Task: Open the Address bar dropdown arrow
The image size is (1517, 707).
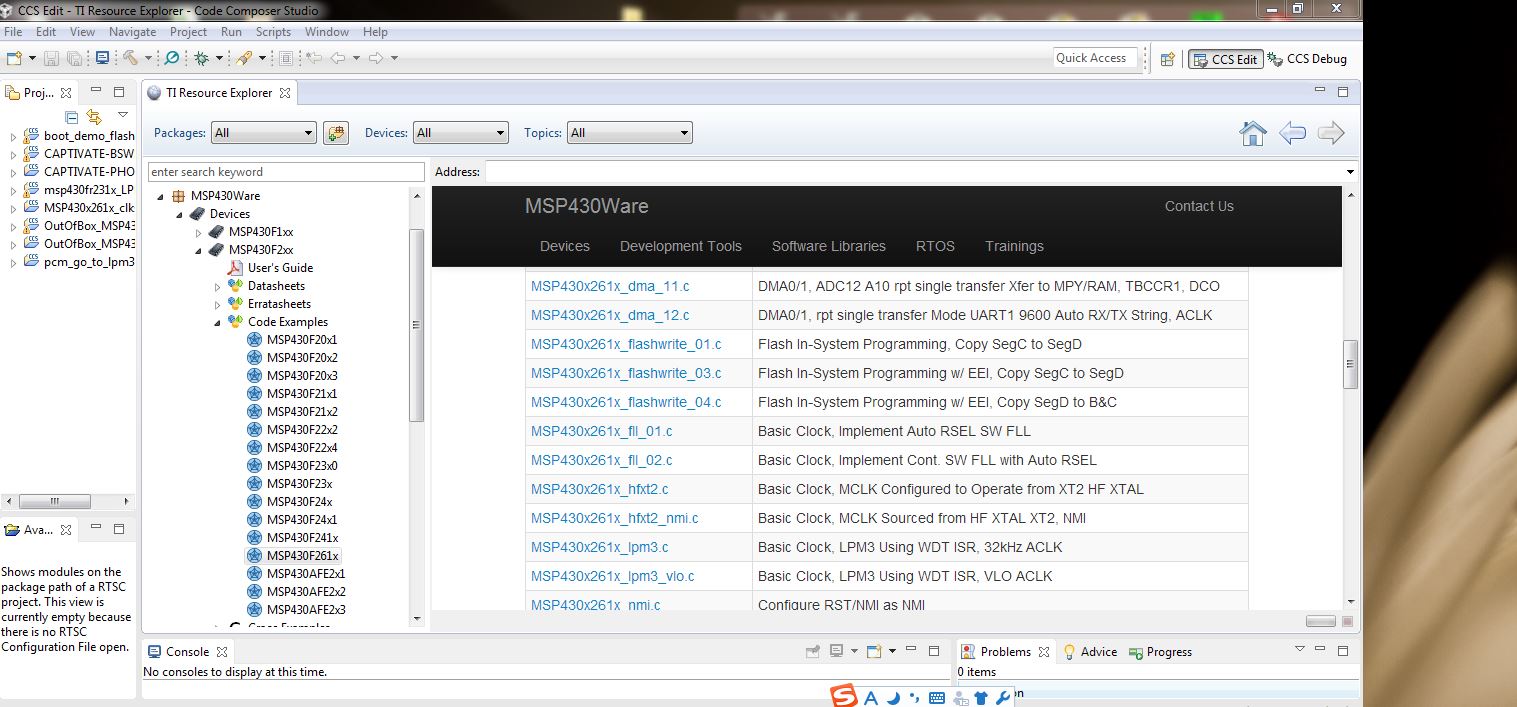Action: [1349, 172]
